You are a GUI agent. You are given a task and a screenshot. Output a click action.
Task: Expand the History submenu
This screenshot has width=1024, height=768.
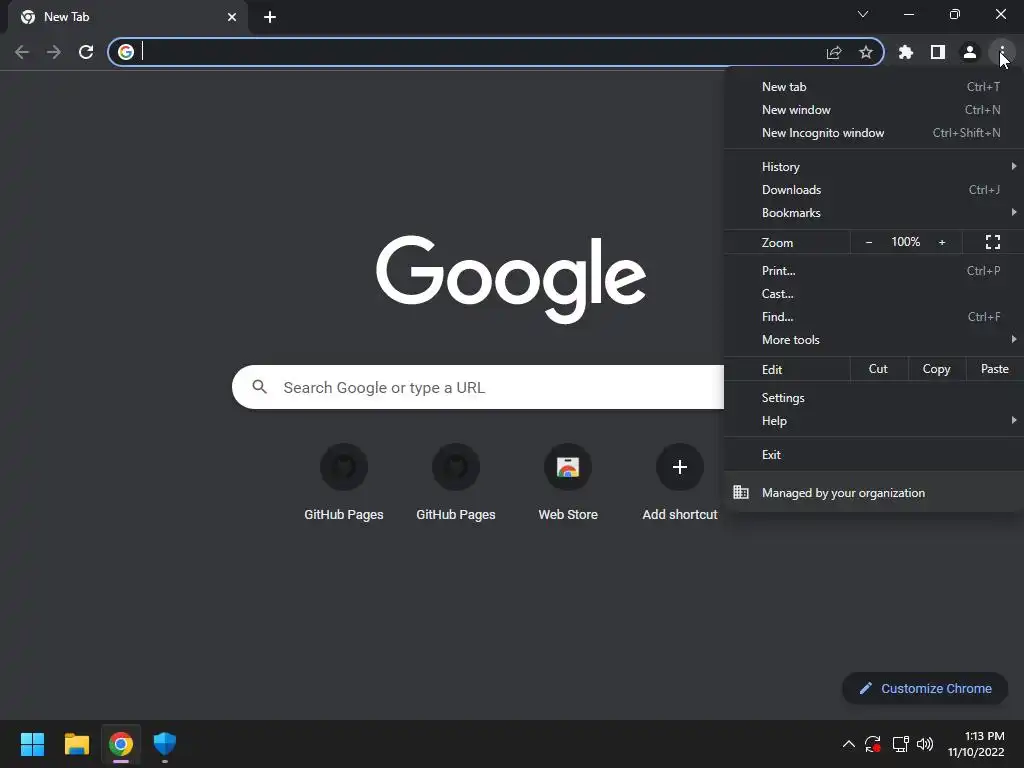(874, 167)
